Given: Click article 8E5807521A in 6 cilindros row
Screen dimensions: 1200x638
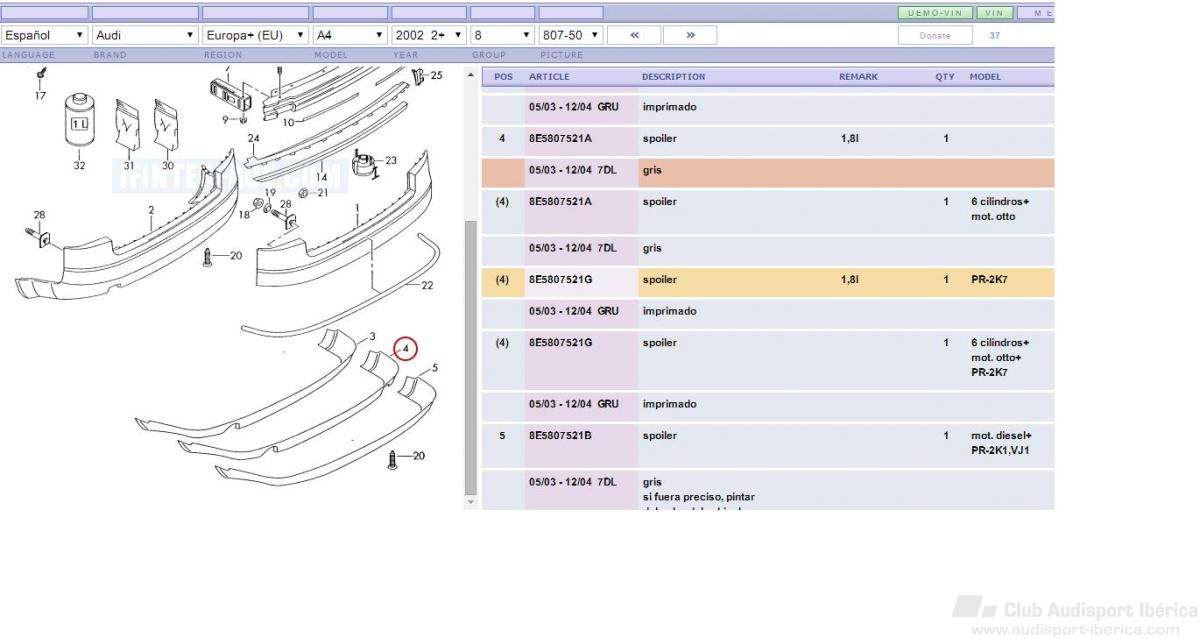Looking at the screenshot, I should (x=560, y=202).
